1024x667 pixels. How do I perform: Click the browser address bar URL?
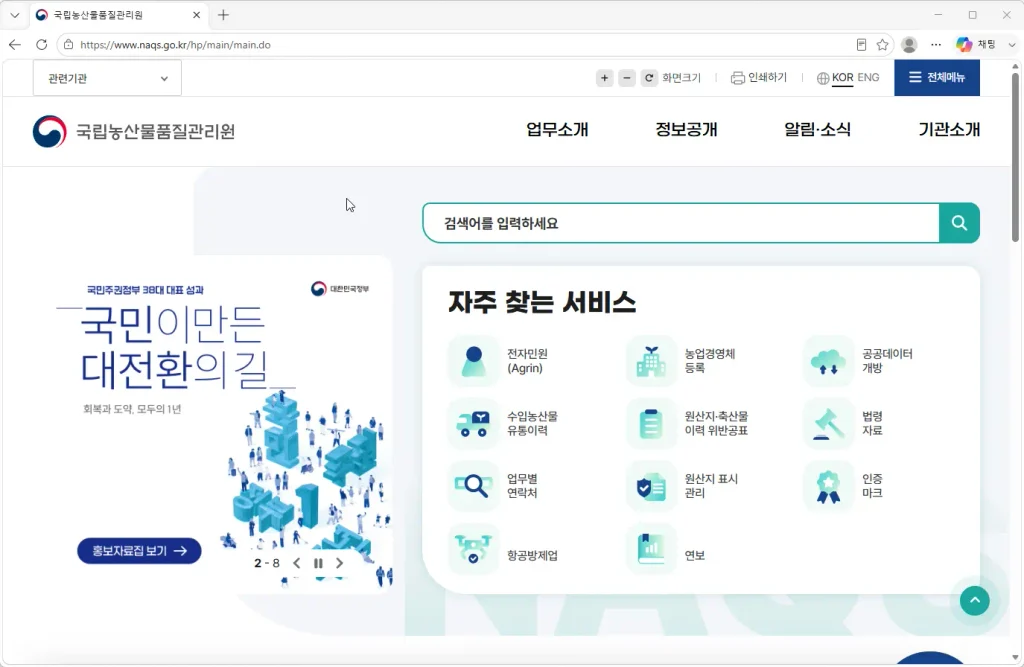(175, 44)
